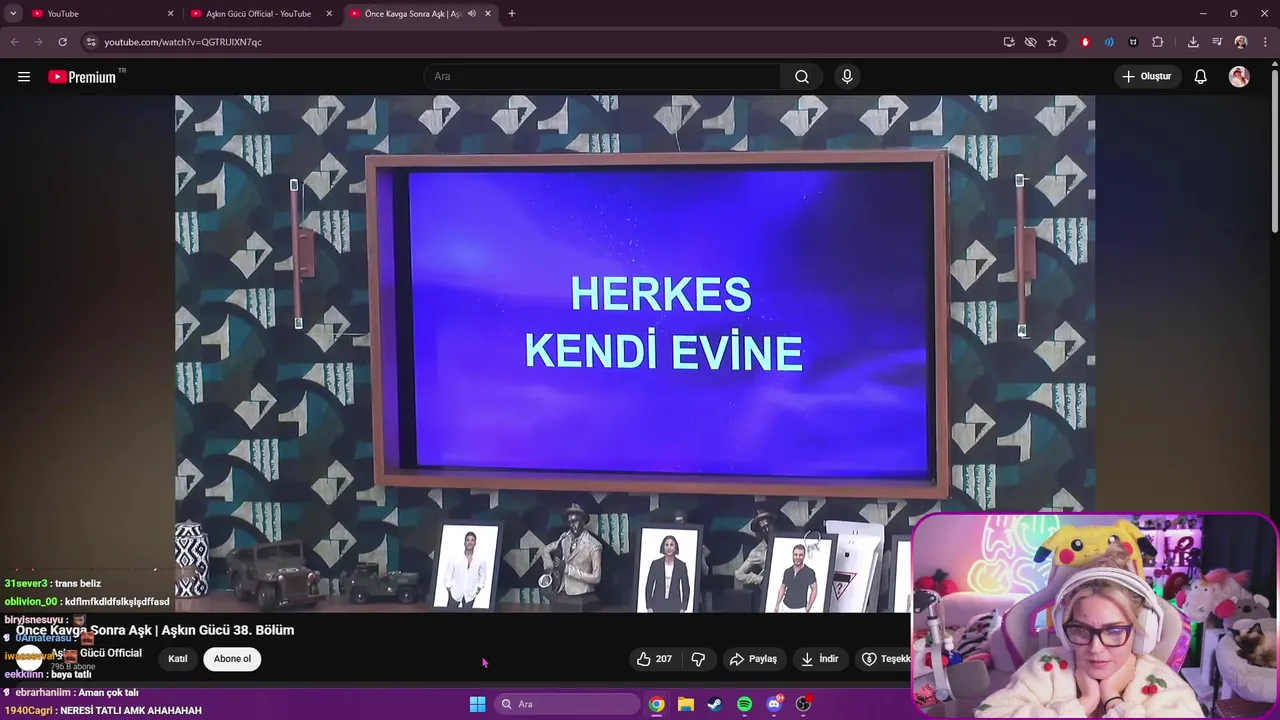Open Spotify from the taskbar
1280x720 pixels.
point(744,704)
